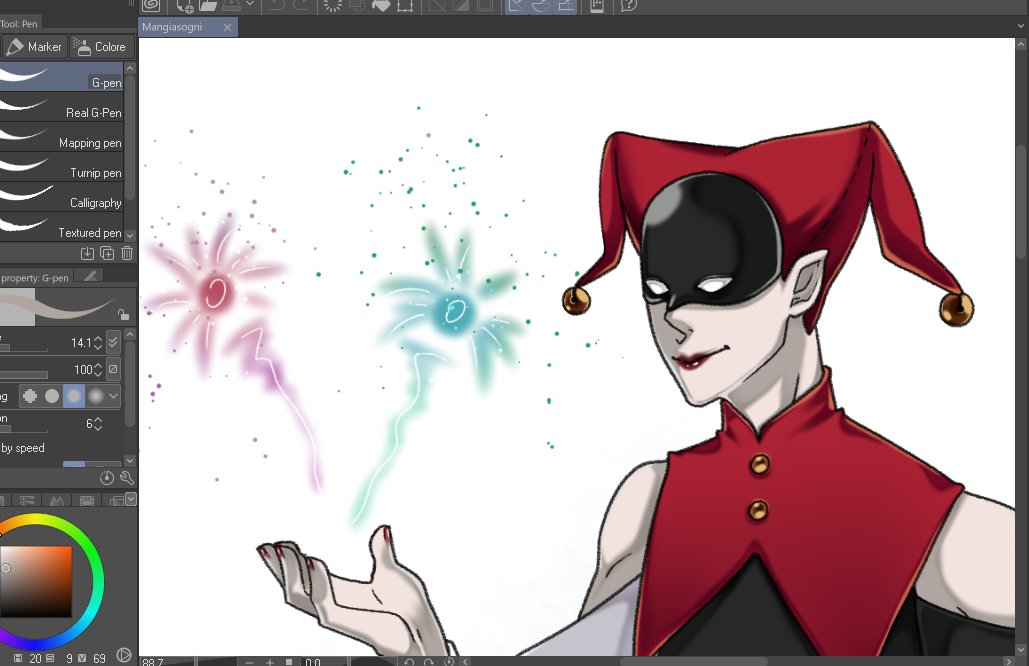Viewport: 1029px width, 666px height.
Task: Expand save options dropdown arrow
Action: [250, 5]
